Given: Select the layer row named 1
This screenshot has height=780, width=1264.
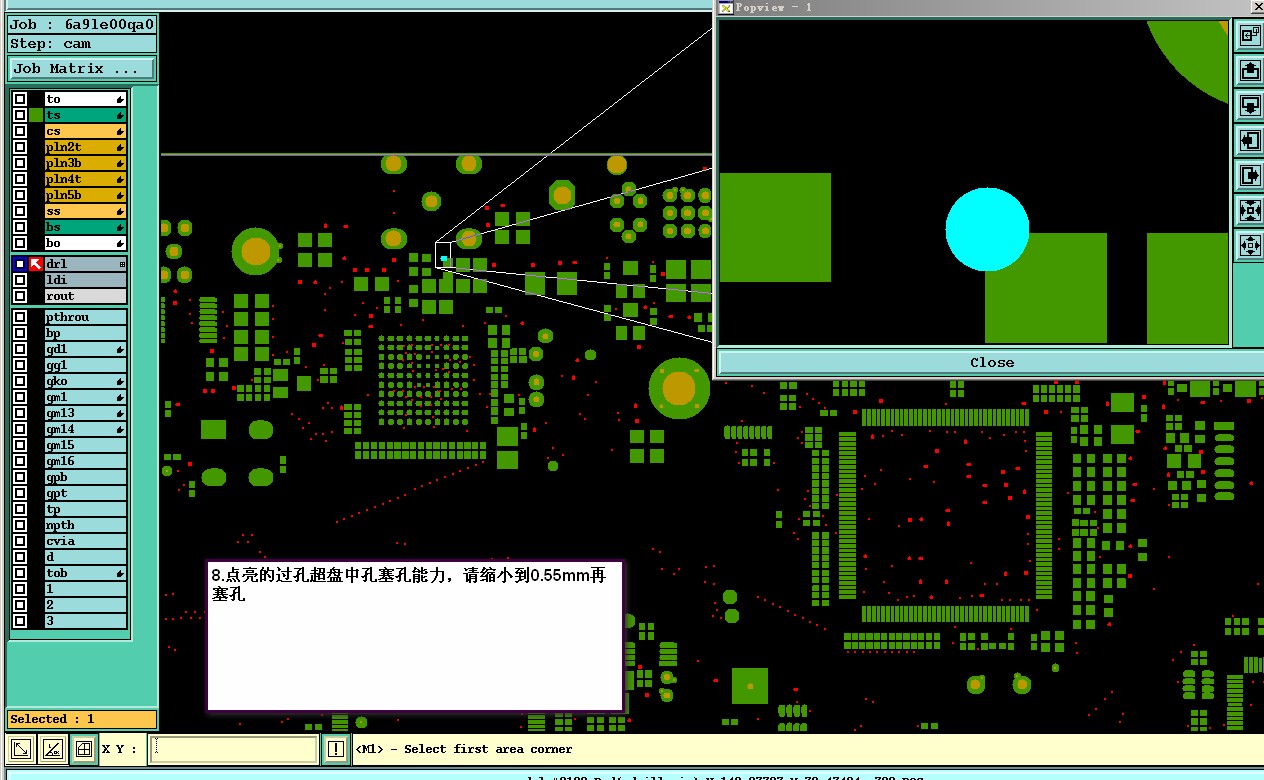Looking at the screenshot, I should (85, 589).
